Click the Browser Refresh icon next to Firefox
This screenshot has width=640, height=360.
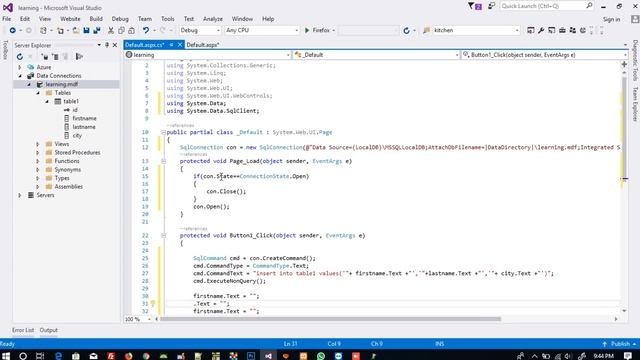[x=406, y=30]
